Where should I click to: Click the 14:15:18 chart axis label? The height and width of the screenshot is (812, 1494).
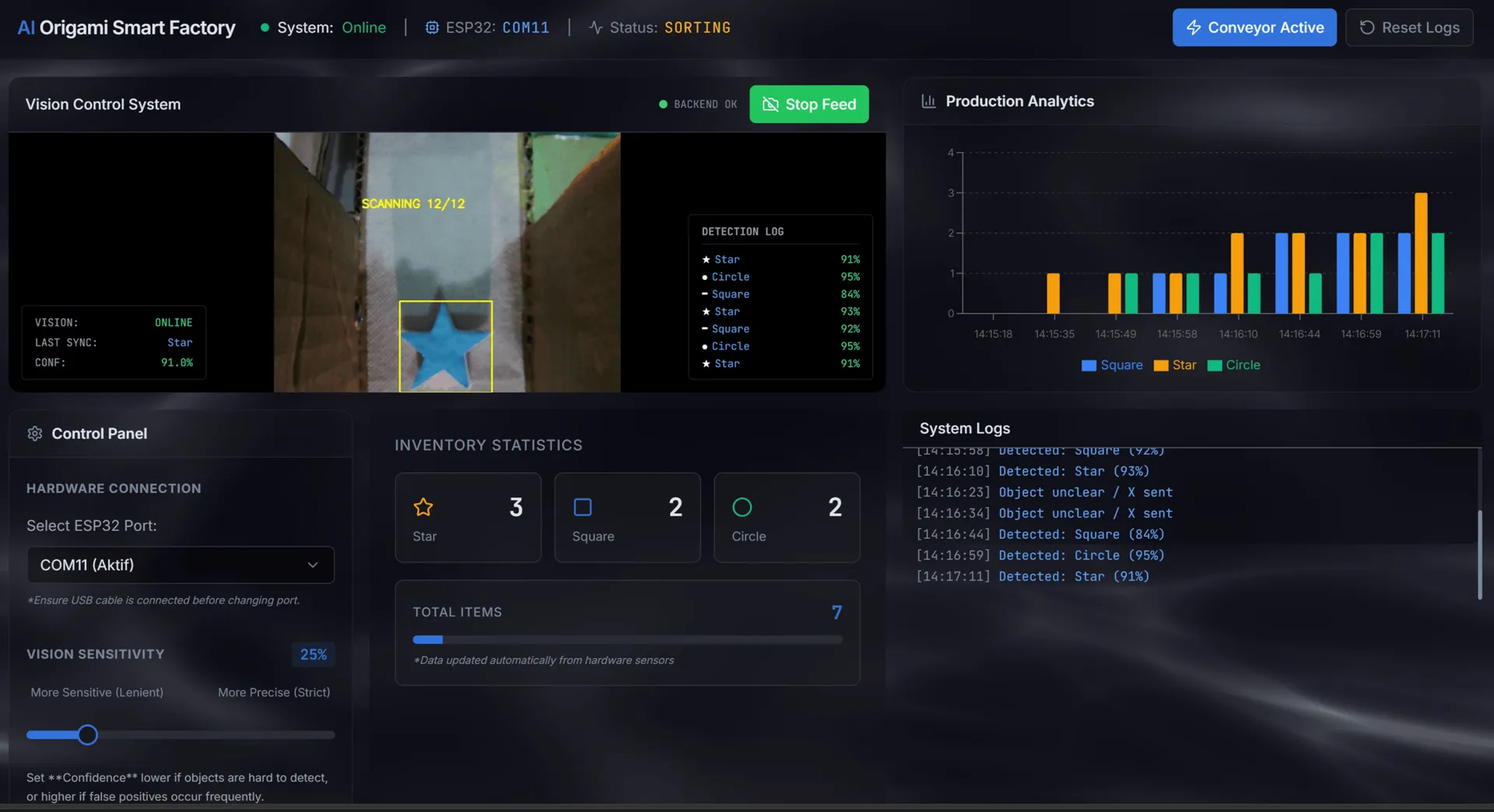click(x=993, y=334)
